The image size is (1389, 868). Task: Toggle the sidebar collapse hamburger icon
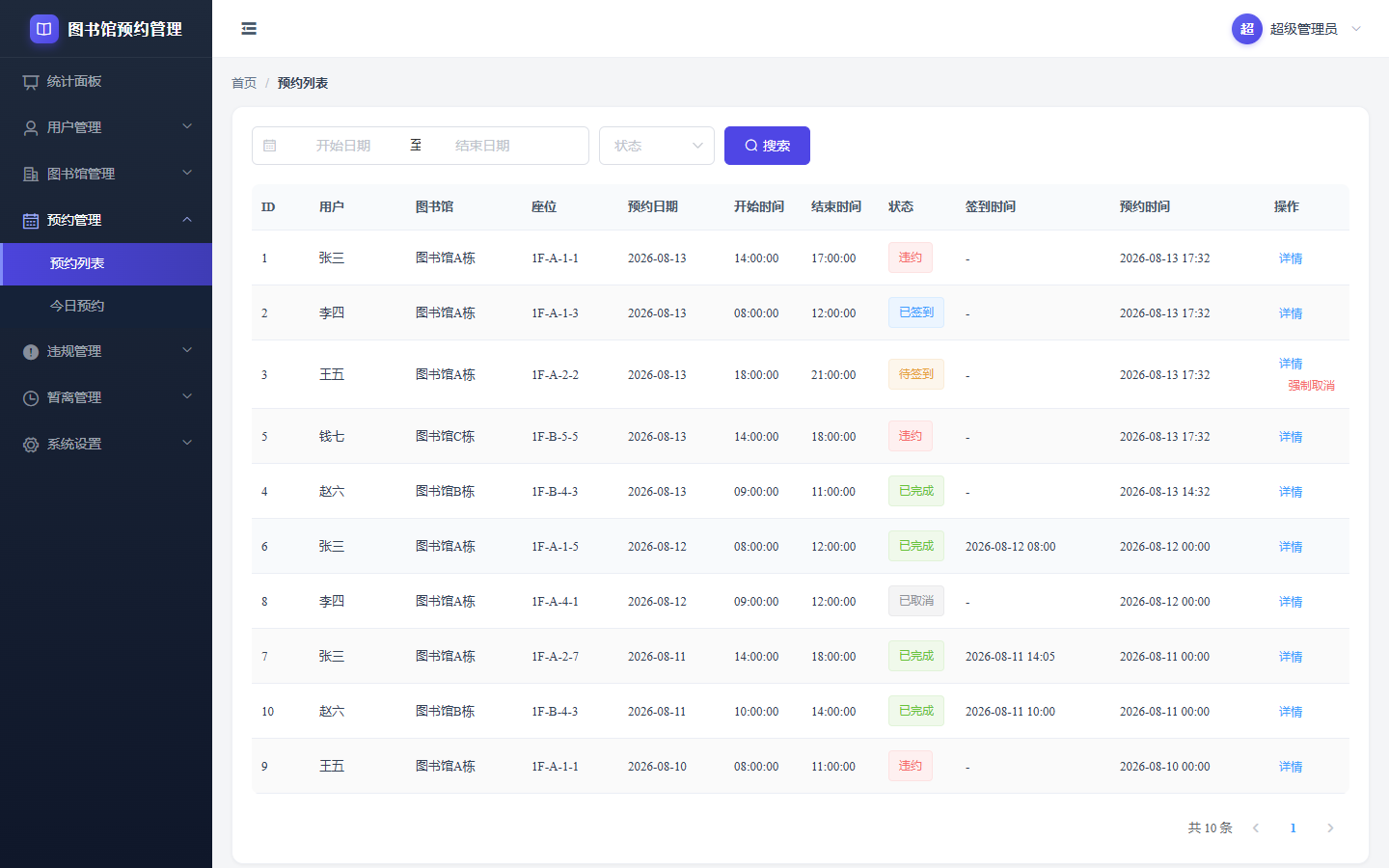(249, 29)
